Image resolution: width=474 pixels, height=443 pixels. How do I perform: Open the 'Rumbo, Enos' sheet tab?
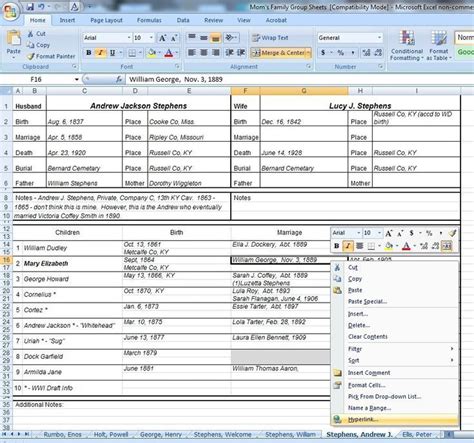[62, 435]
